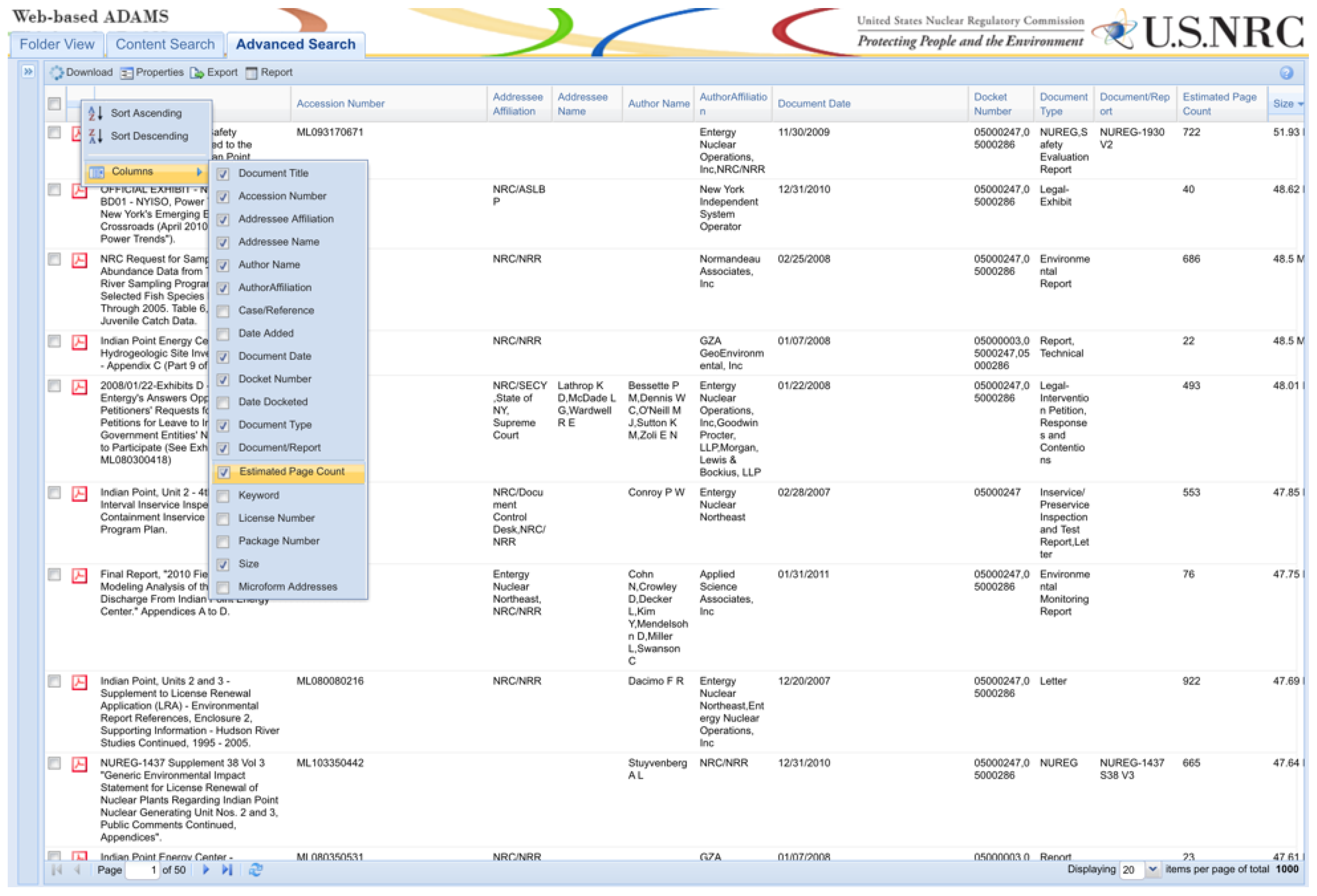Check the Keyword column option
This screenshot has height=896, width=1317.
pyautogui.click(x=223, y=496)
